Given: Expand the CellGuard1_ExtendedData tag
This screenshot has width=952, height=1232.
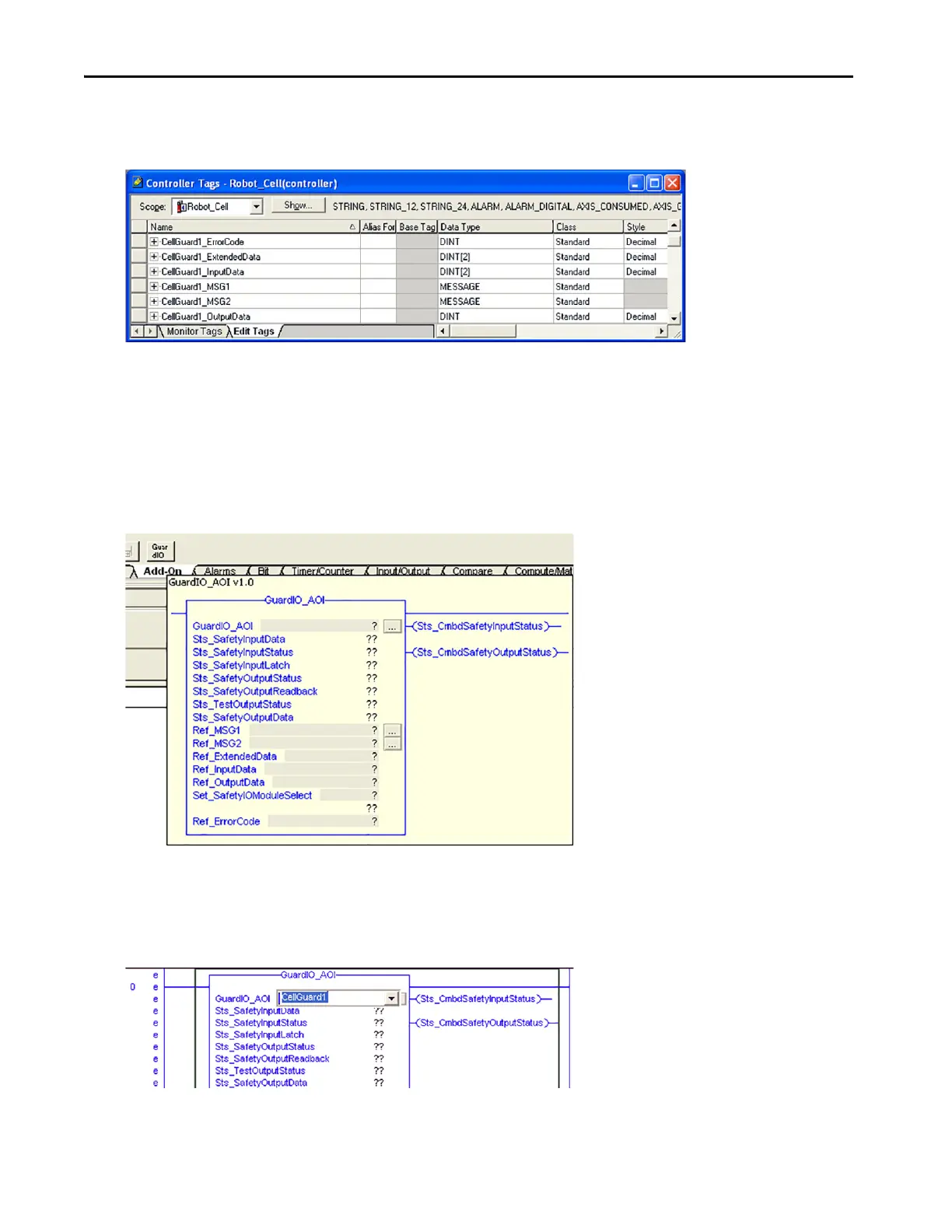Looking at the screenshot, I should point(154,257).
